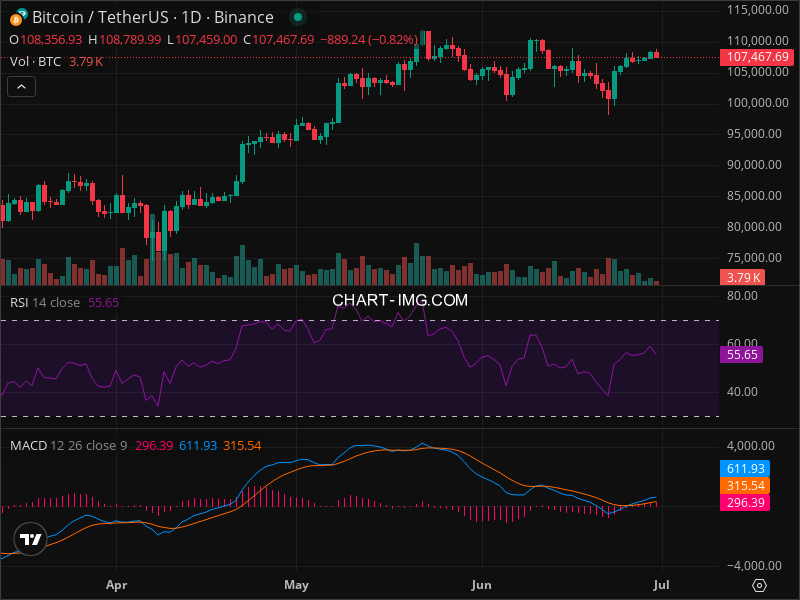Screen dimensions: 800x600
Task: Click the RSI value tag 55.65 on axis
Action: click(x=741, y=355)
